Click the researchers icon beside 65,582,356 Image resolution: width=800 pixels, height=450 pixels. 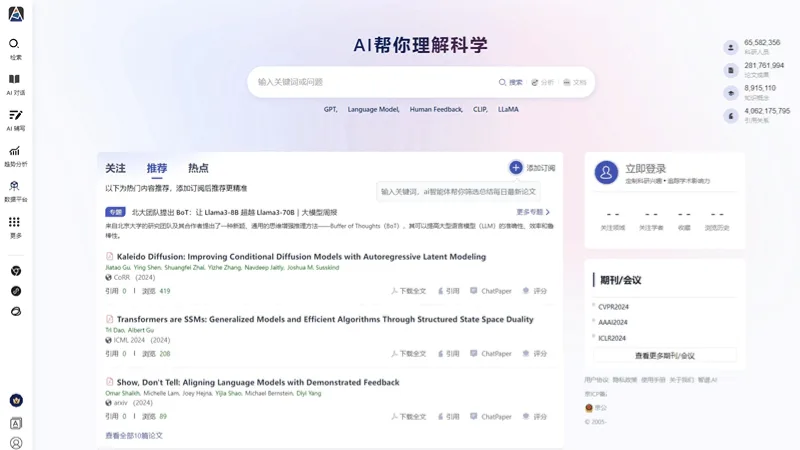(731, 47)
